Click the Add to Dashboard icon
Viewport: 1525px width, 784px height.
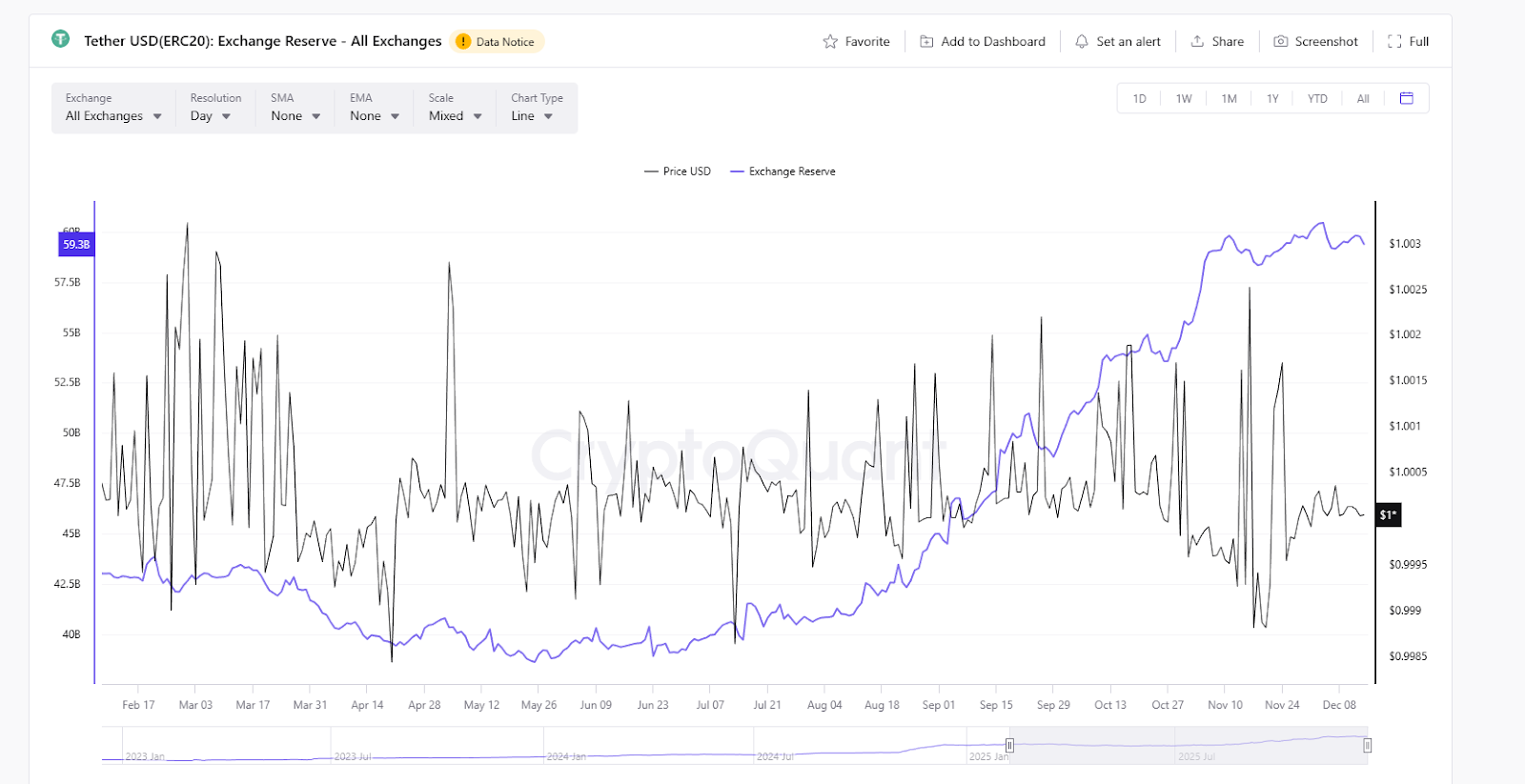tap(926, 42)
